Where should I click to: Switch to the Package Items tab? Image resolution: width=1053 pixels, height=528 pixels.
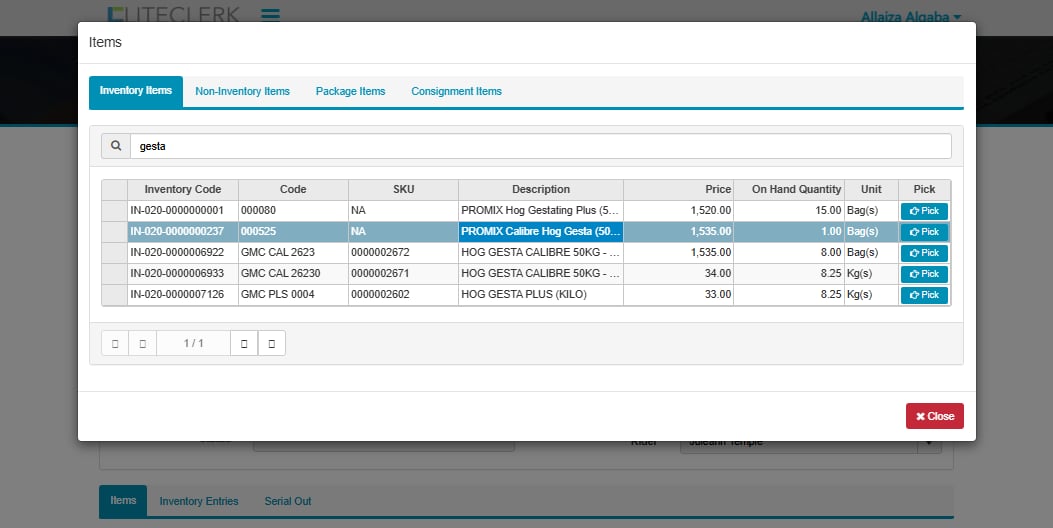351,91
